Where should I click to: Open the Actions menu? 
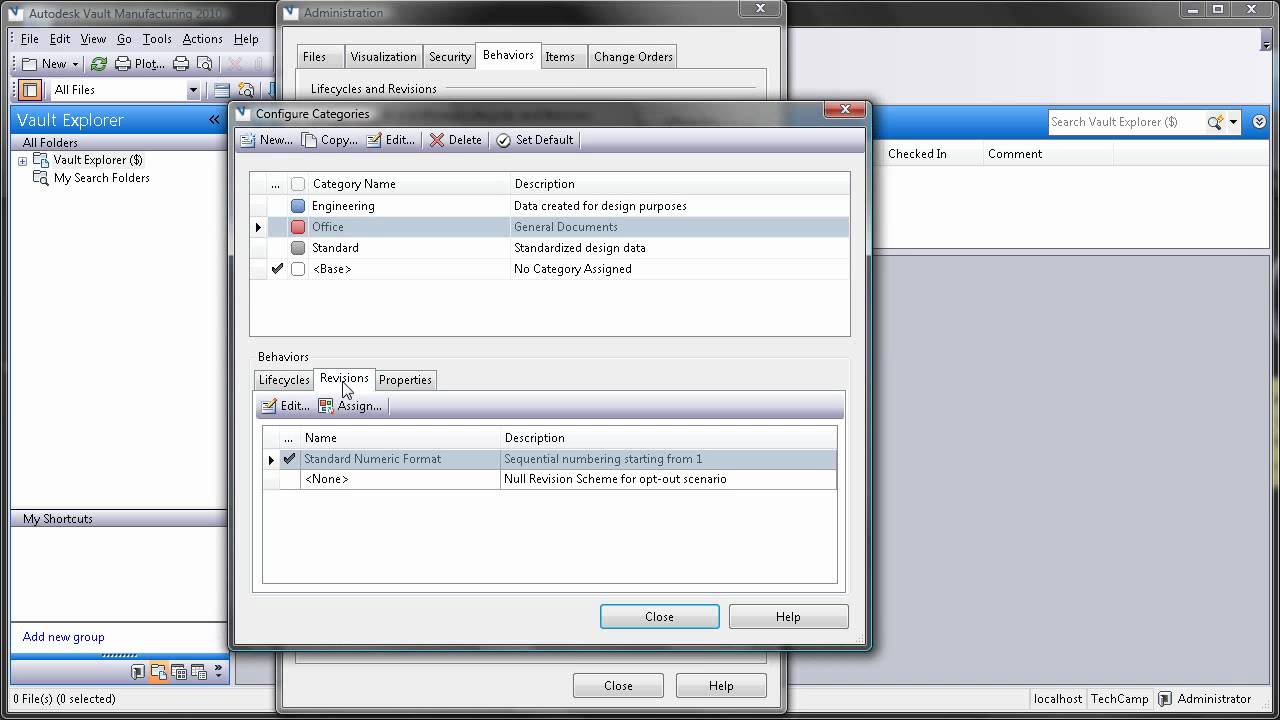tap(202, 39)
